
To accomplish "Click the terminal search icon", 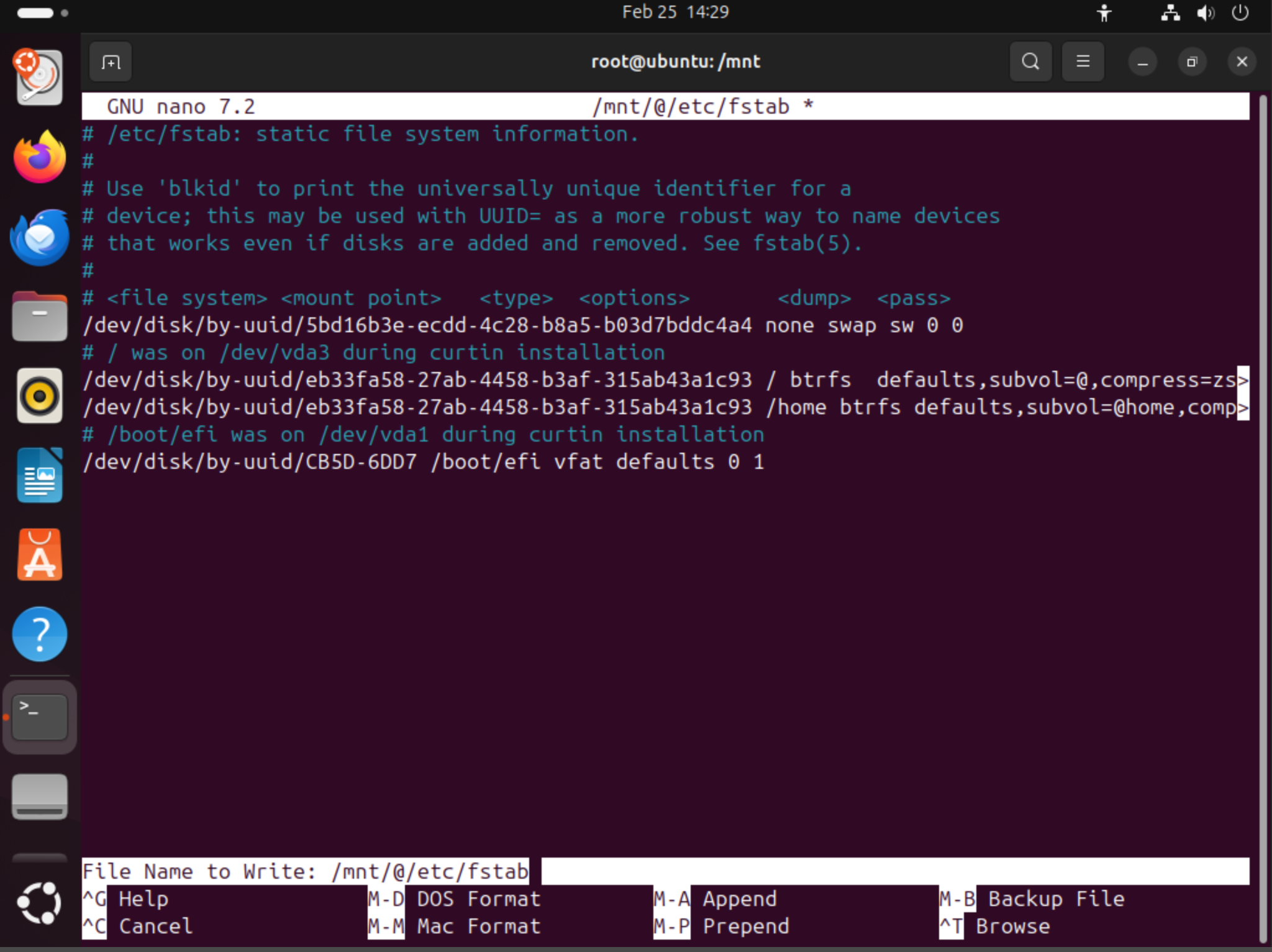I will coord(1030,62).
